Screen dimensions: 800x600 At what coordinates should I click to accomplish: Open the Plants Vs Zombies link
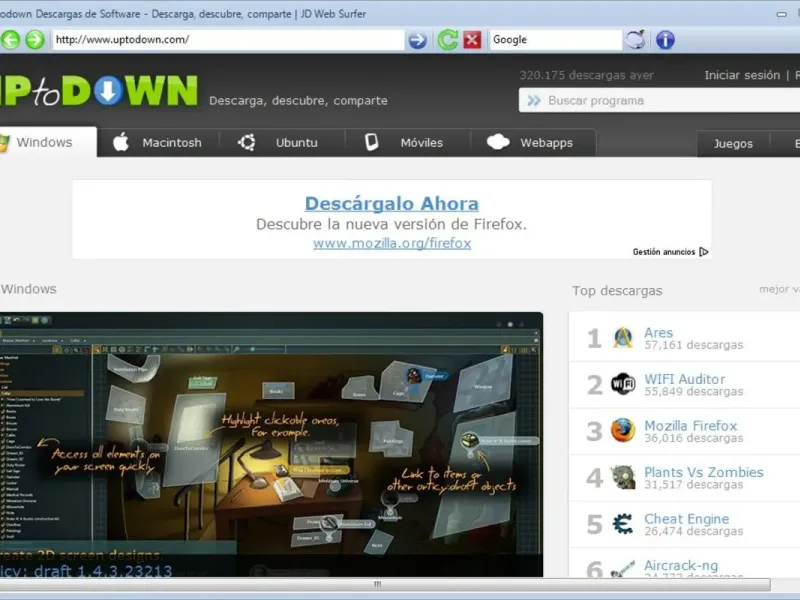(x=704, y=472)
